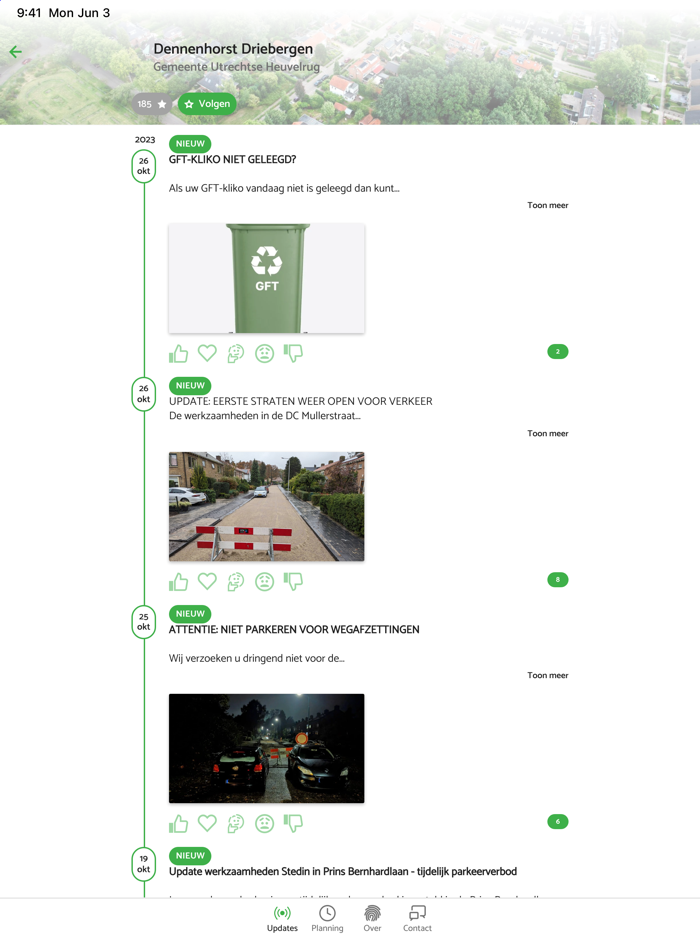
Task: Tap sad face on straten weer open post
Action: tap(264, 581)
